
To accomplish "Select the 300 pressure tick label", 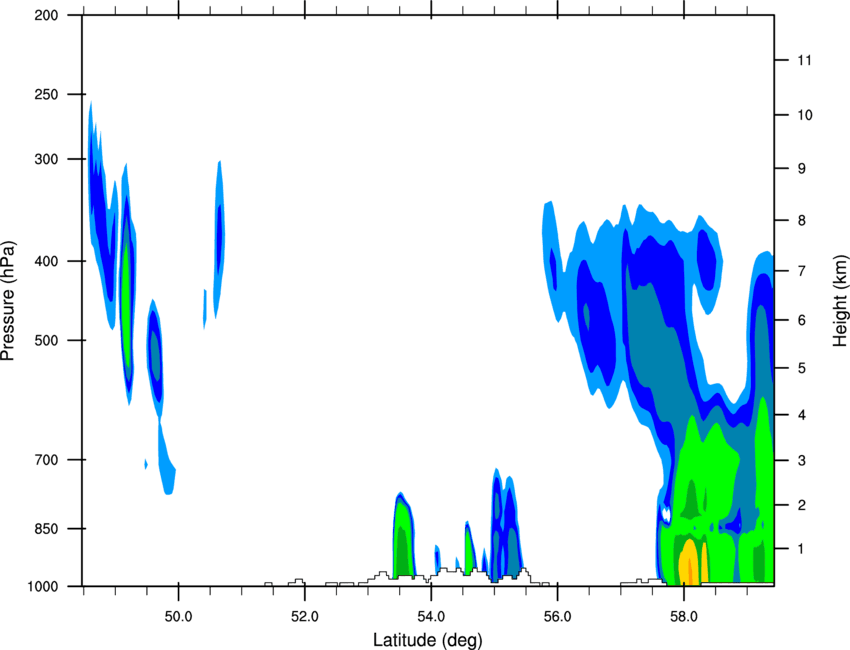I will point(46,159).
